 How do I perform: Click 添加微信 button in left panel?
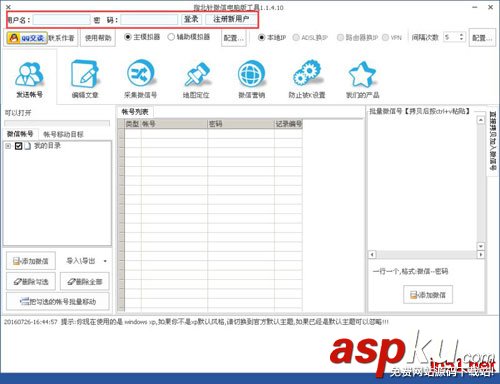point(31,261)
